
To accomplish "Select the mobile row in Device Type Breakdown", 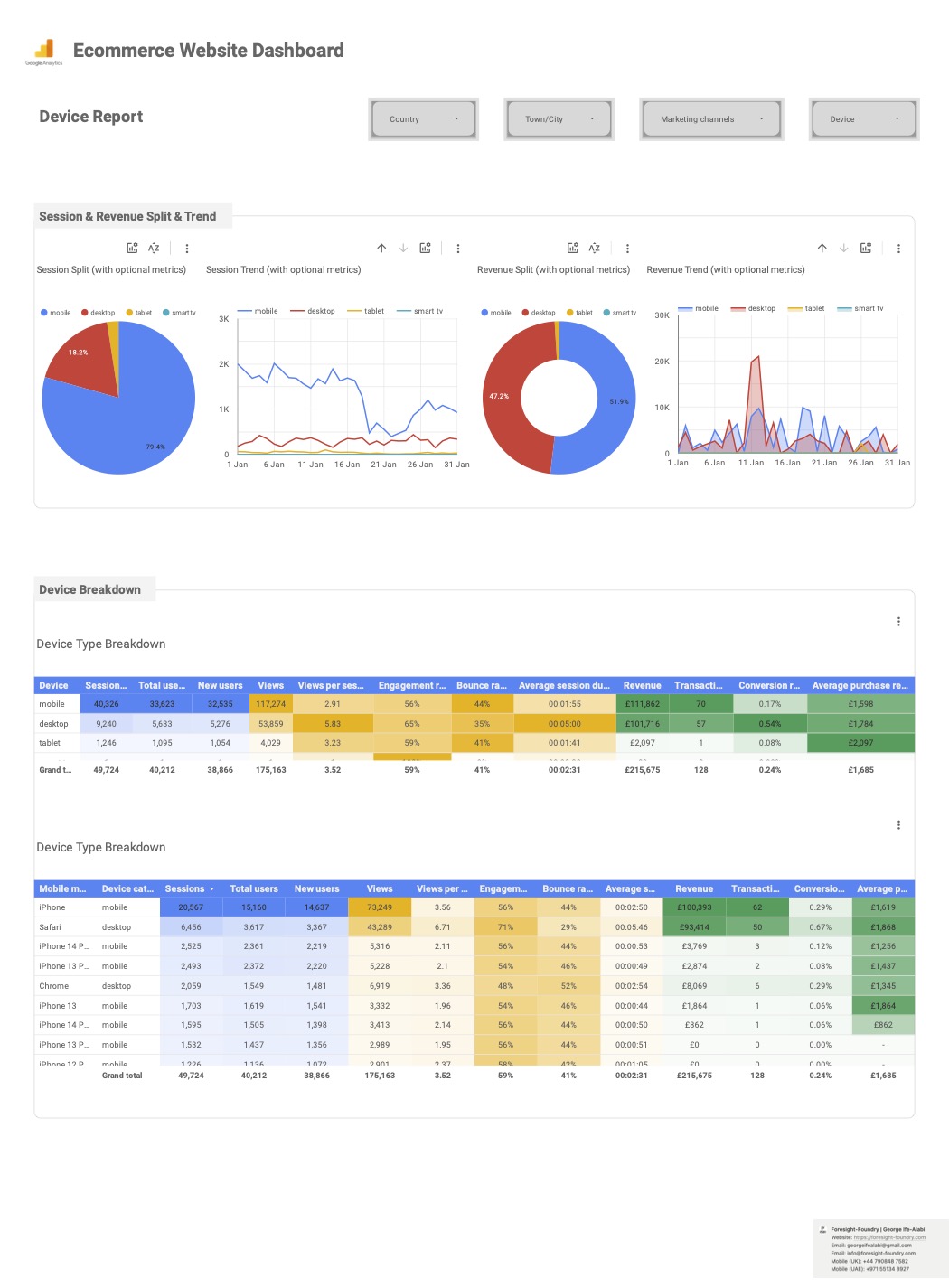I will pyautogui.click(x=53, y=703).
